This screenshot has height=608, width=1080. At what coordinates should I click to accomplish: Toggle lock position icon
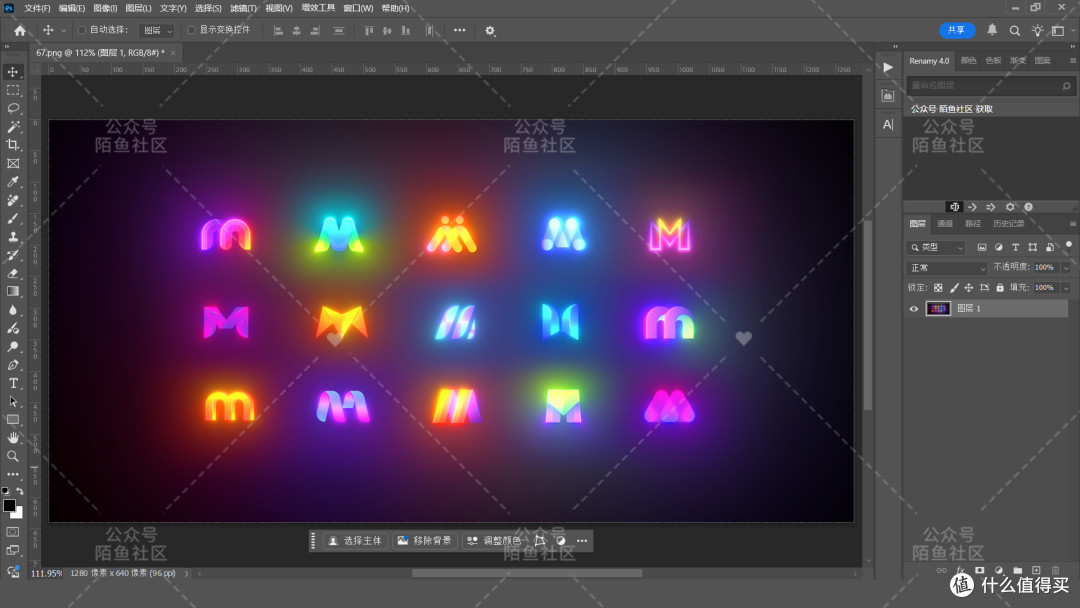pos(968,288)
